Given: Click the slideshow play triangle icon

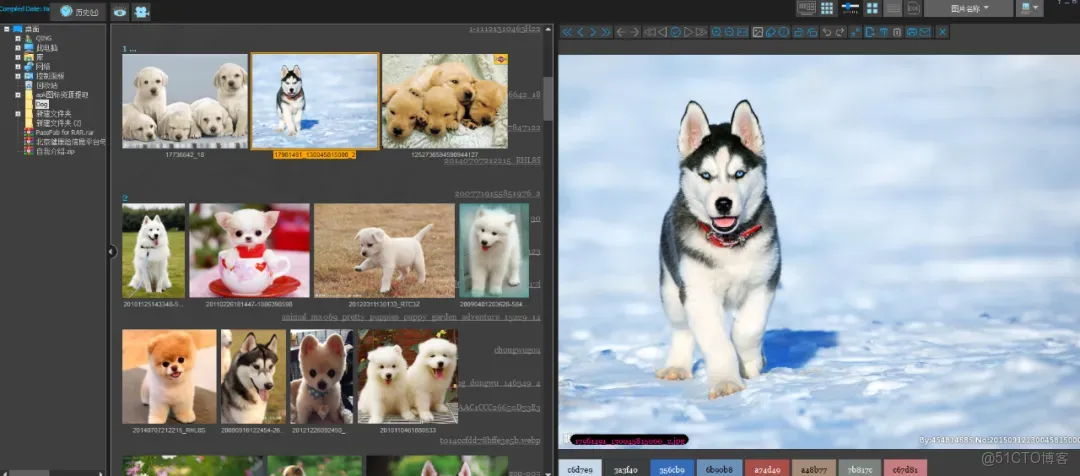Looking at the screenshot, I should click(x=689, y=32).
